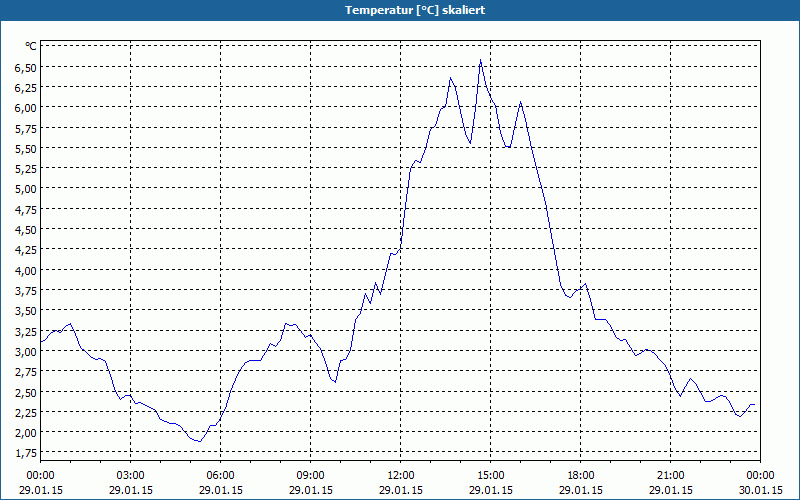Select the 2,50 y-axis value

pos(26,392)
